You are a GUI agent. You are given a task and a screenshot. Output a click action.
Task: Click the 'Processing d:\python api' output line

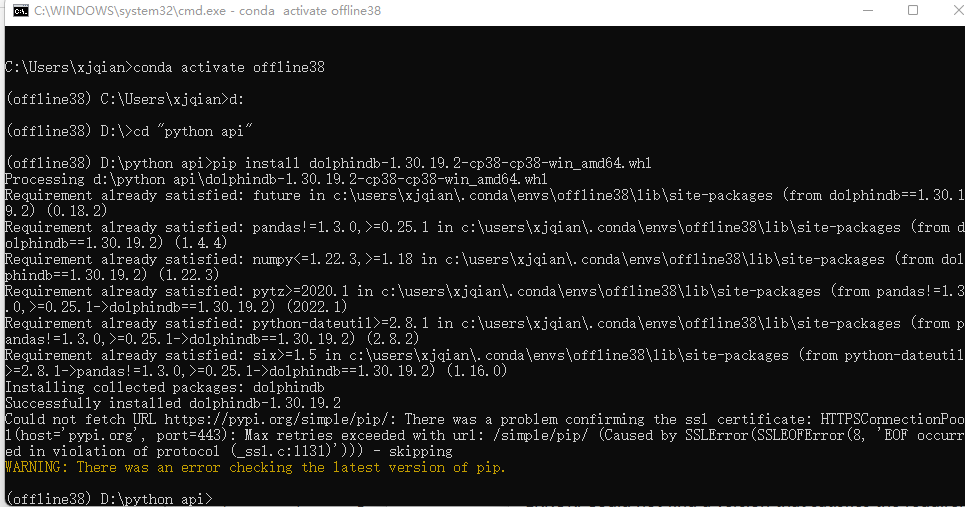click(x=276, y=180)
